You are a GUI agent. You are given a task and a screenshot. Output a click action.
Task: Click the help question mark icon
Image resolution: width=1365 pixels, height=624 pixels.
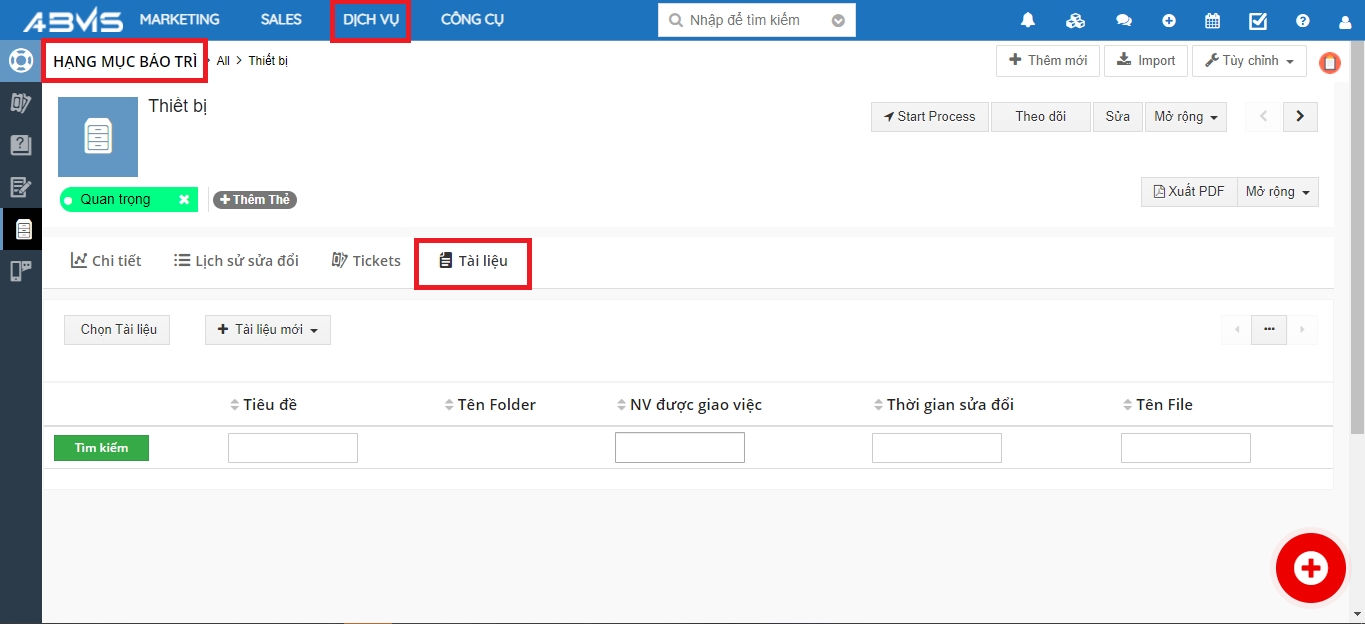click(1302, 20)
